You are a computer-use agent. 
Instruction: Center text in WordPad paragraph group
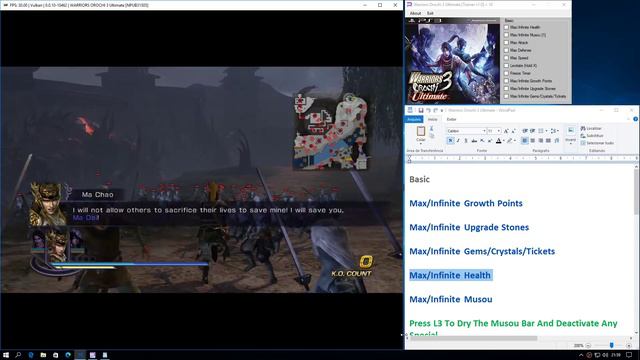pyautogui.click(x=532, y=140)
